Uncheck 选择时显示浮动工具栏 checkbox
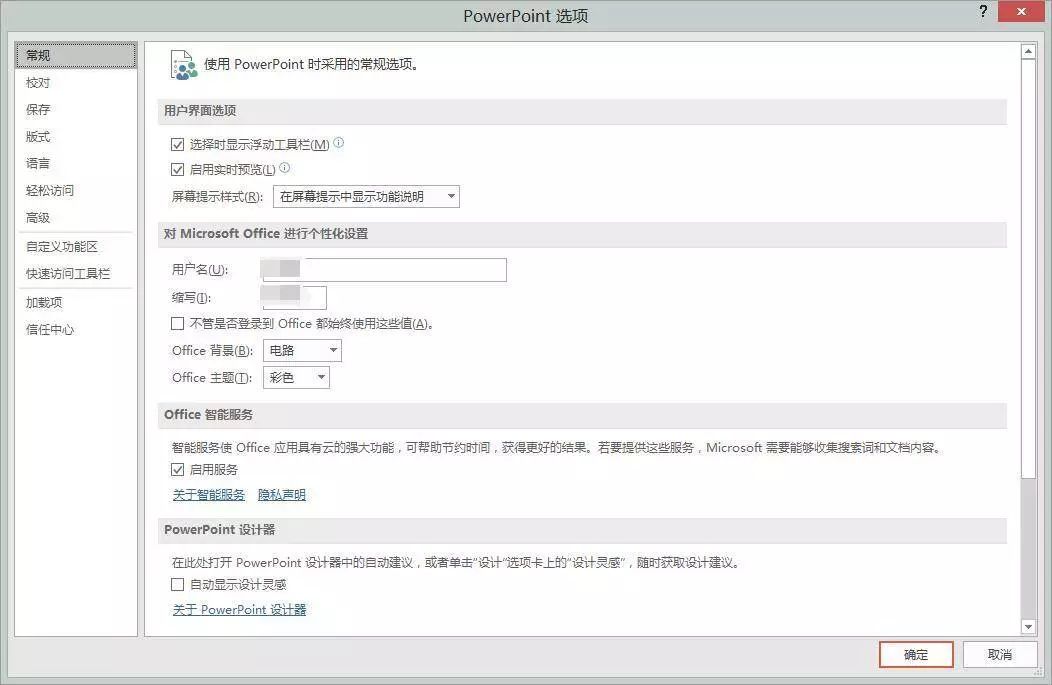 pyautogui.click(x=178, y=144)
